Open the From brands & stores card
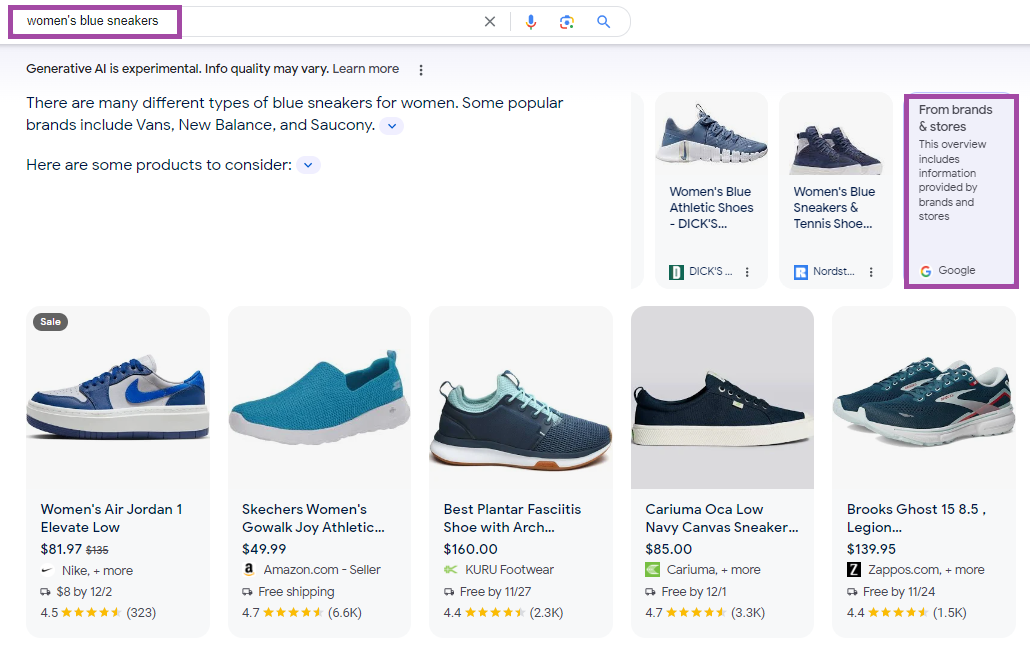1031x653 pixels. (x=961, y=191)
